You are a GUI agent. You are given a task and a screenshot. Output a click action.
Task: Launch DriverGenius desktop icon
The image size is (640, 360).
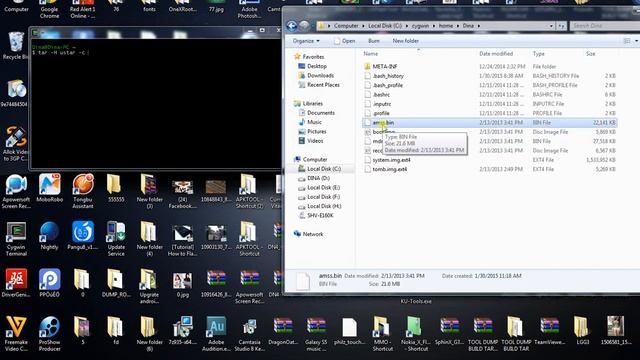point(16,283)
